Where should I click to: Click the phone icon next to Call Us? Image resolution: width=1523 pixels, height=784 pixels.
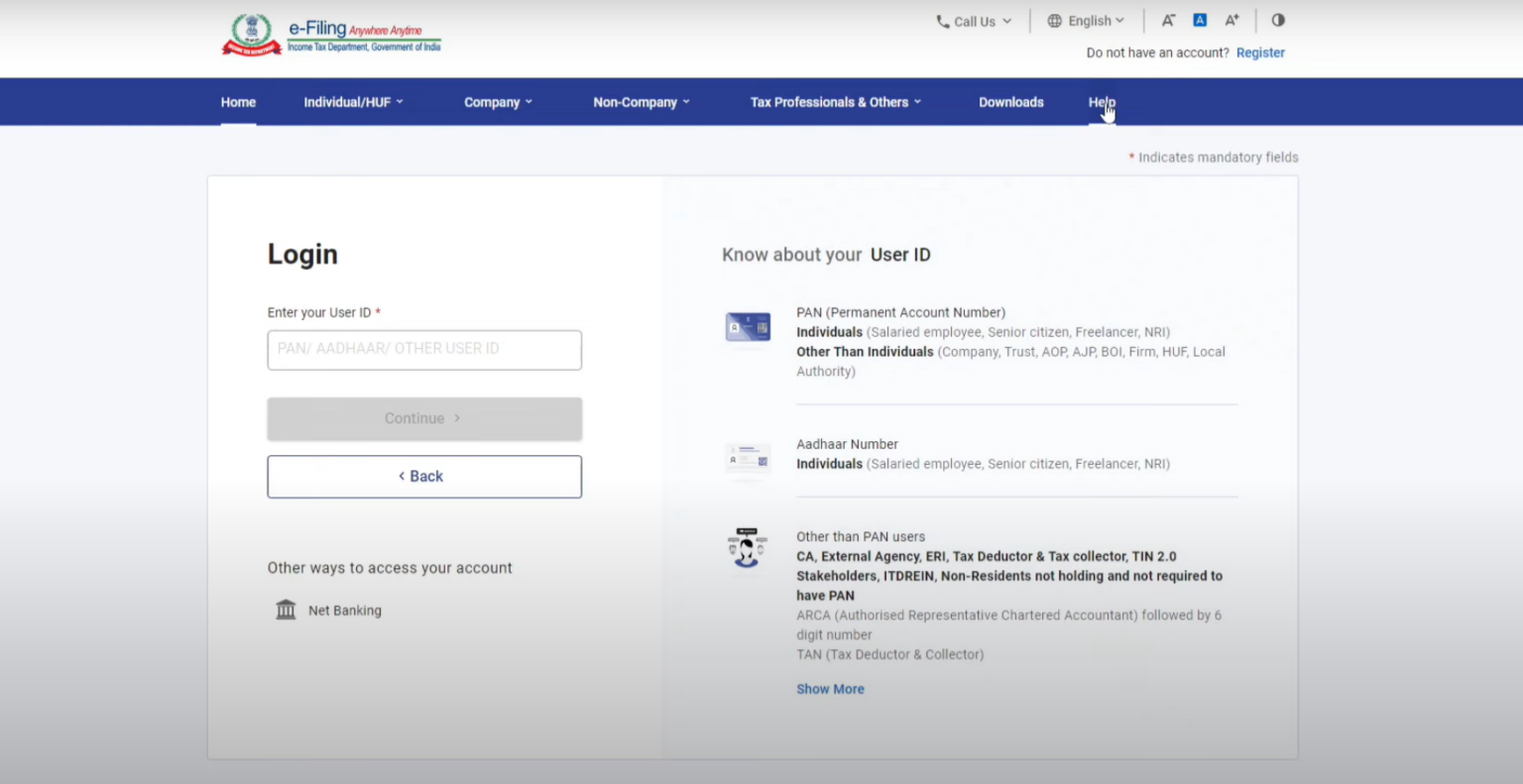941,20
